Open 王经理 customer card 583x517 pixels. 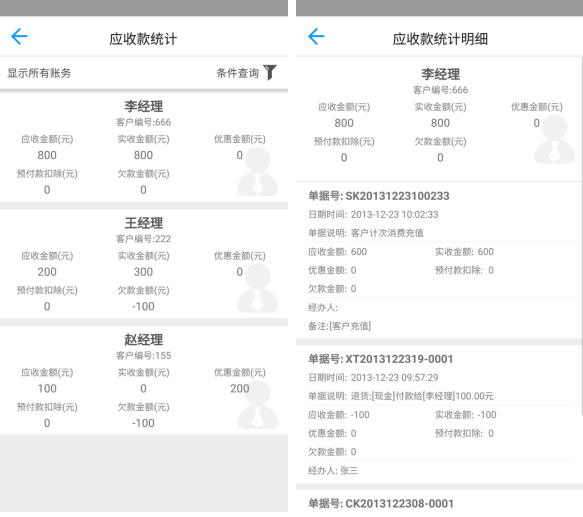click(144, 264)
